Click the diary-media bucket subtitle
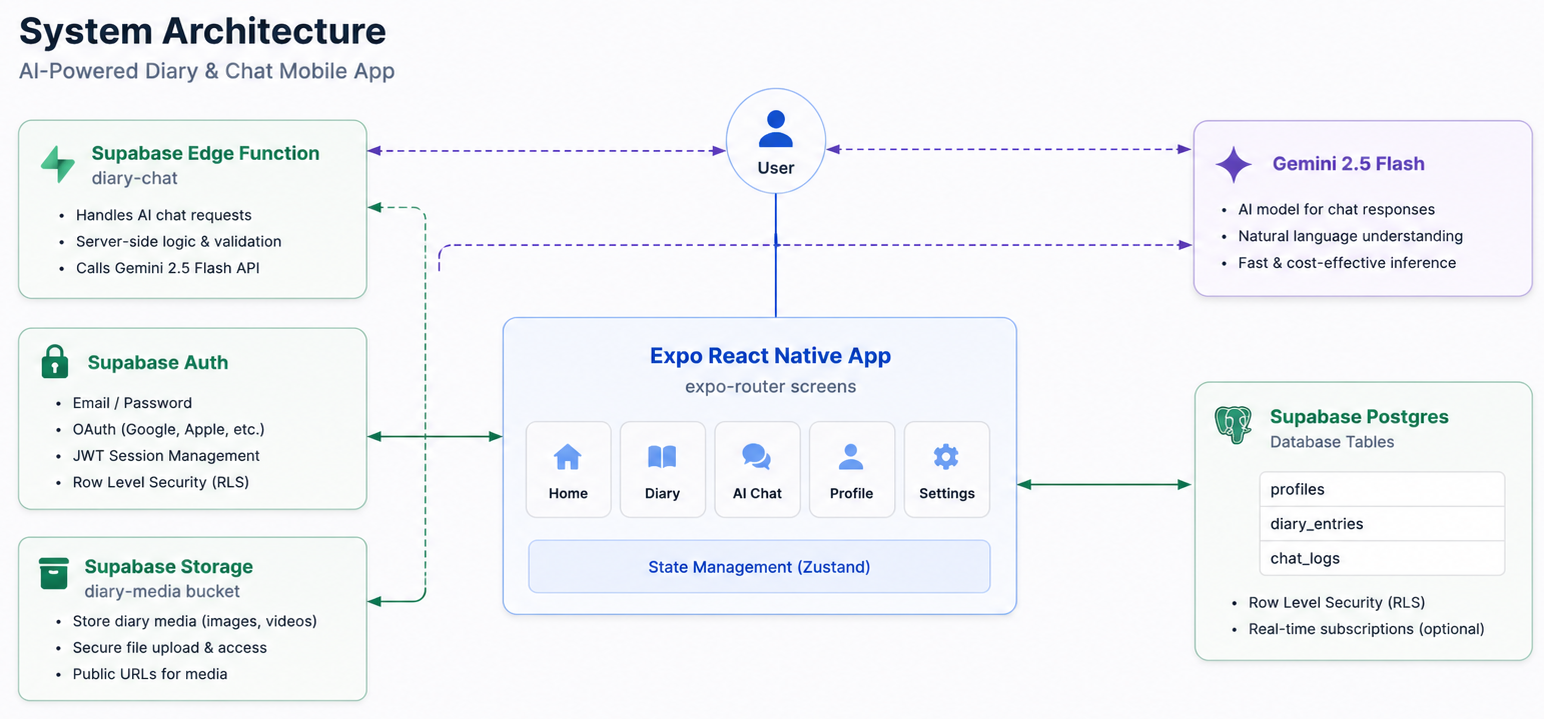The height and width of the screenshot is (719, 1544). (x=162, y=592)
